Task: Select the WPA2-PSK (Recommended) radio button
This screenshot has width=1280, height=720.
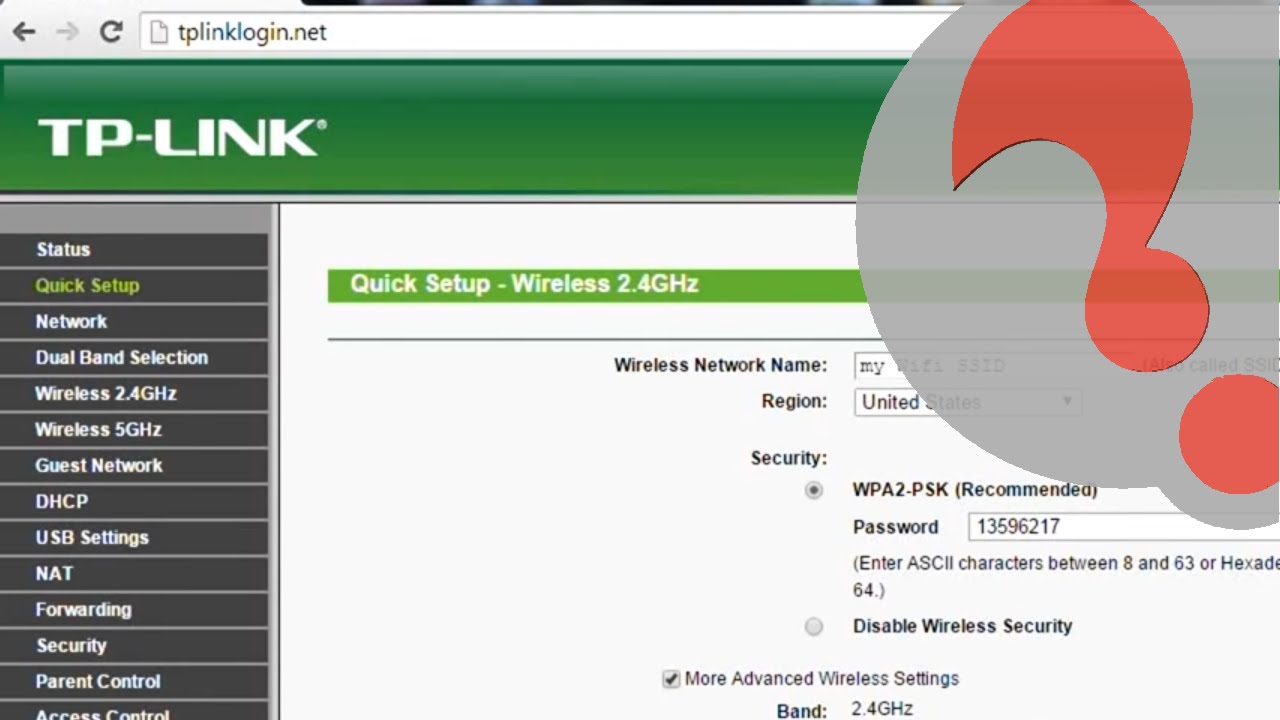Action: pos(814,490)
